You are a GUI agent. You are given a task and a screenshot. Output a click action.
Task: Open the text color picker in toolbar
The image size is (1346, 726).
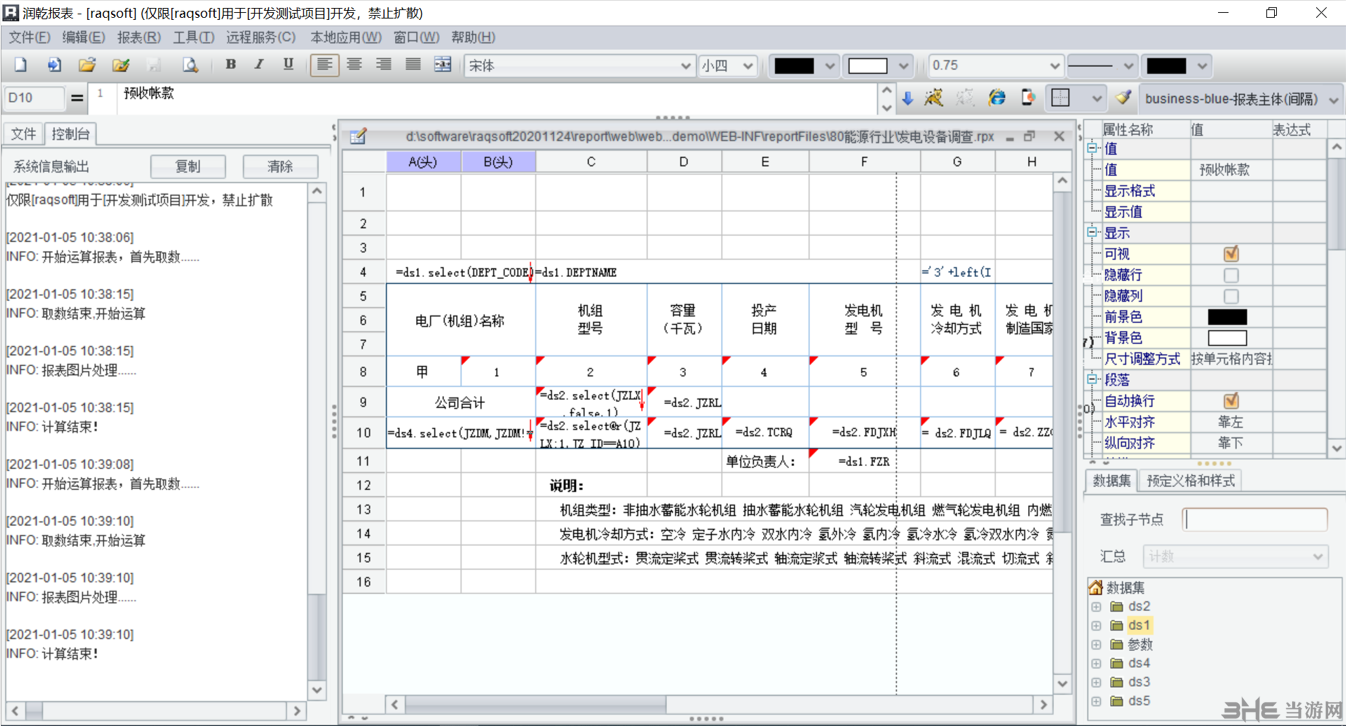tap(804, 66)
